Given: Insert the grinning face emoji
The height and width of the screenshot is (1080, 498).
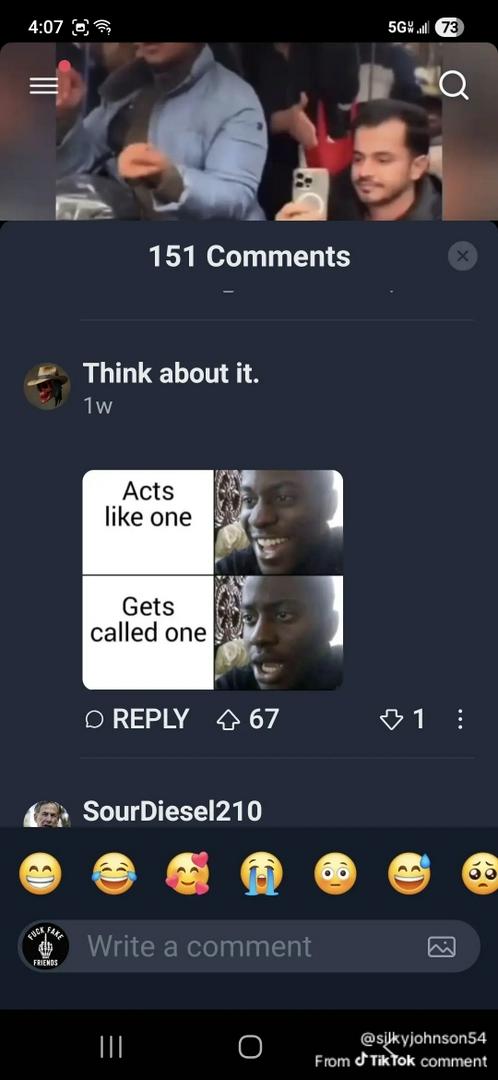Looking at the screenshot, I should click(40, 873).
